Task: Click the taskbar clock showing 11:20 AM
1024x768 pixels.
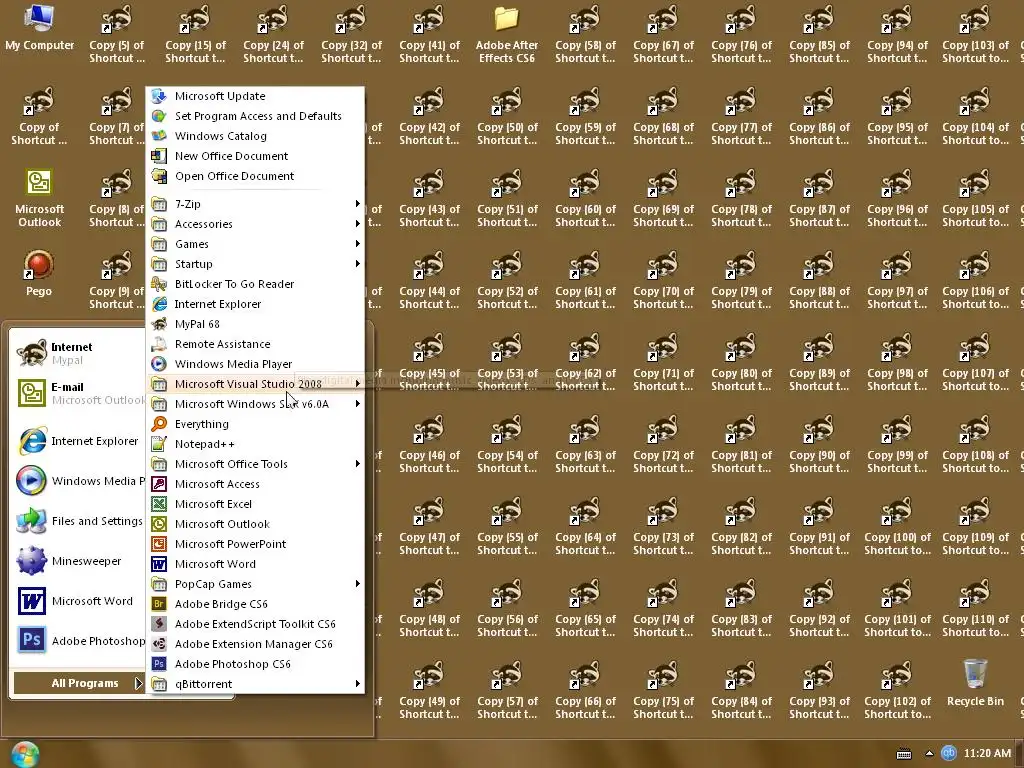Action: click(x=987, y=753)
